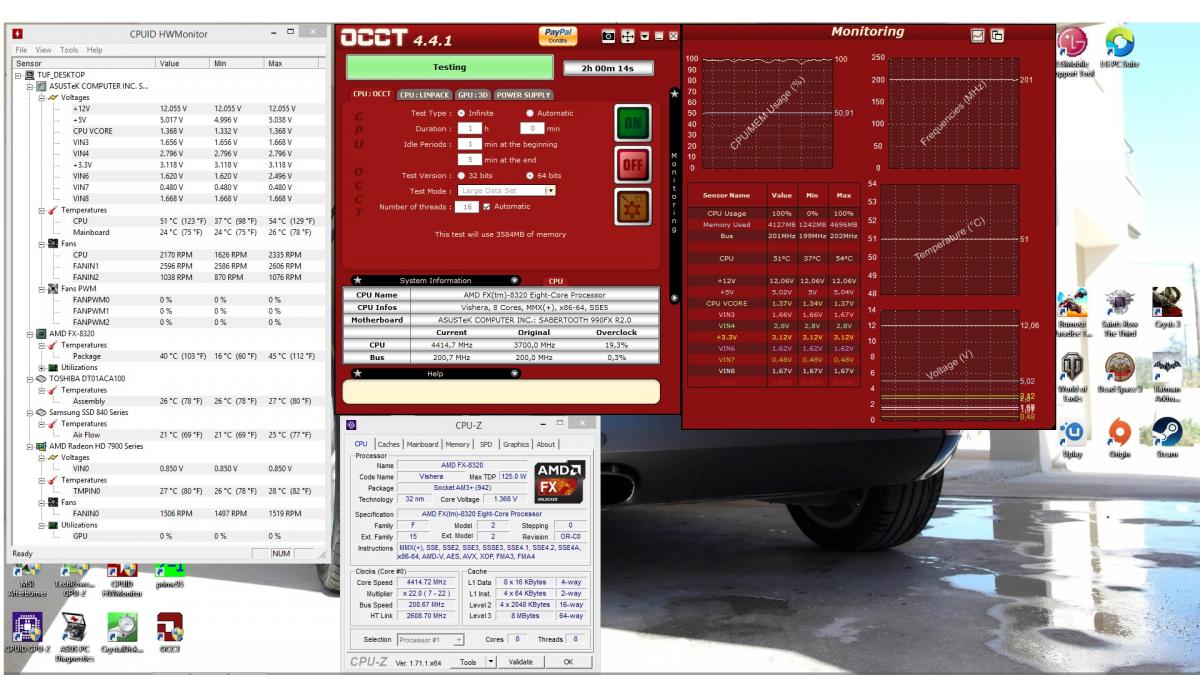Viewport: 1200px width, 675px height.
Task: Open HWMonitor File menu
Action: click(x=20, y=49)
